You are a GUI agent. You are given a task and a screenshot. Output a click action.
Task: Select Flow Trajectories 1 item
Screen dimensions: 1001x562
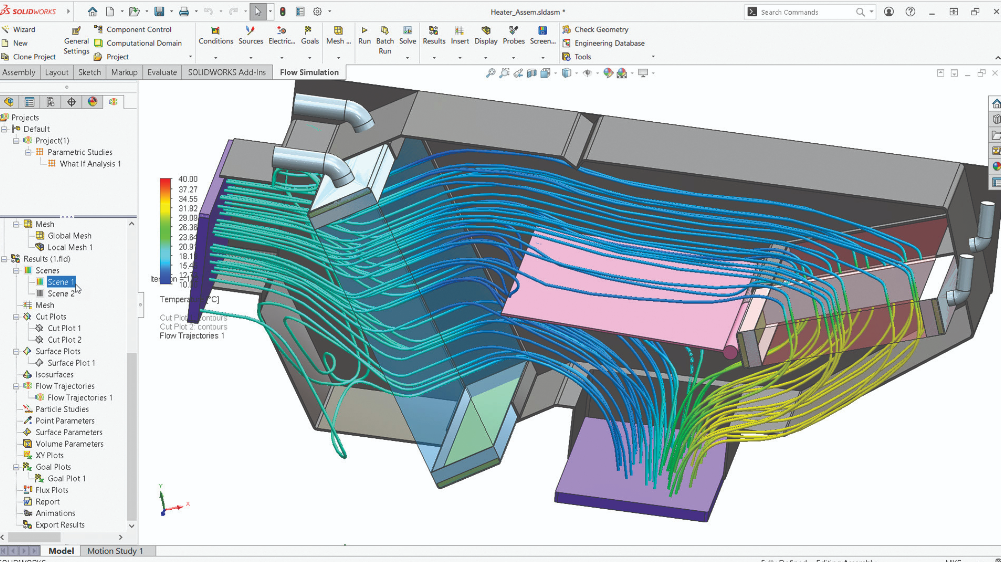[80, 398]
